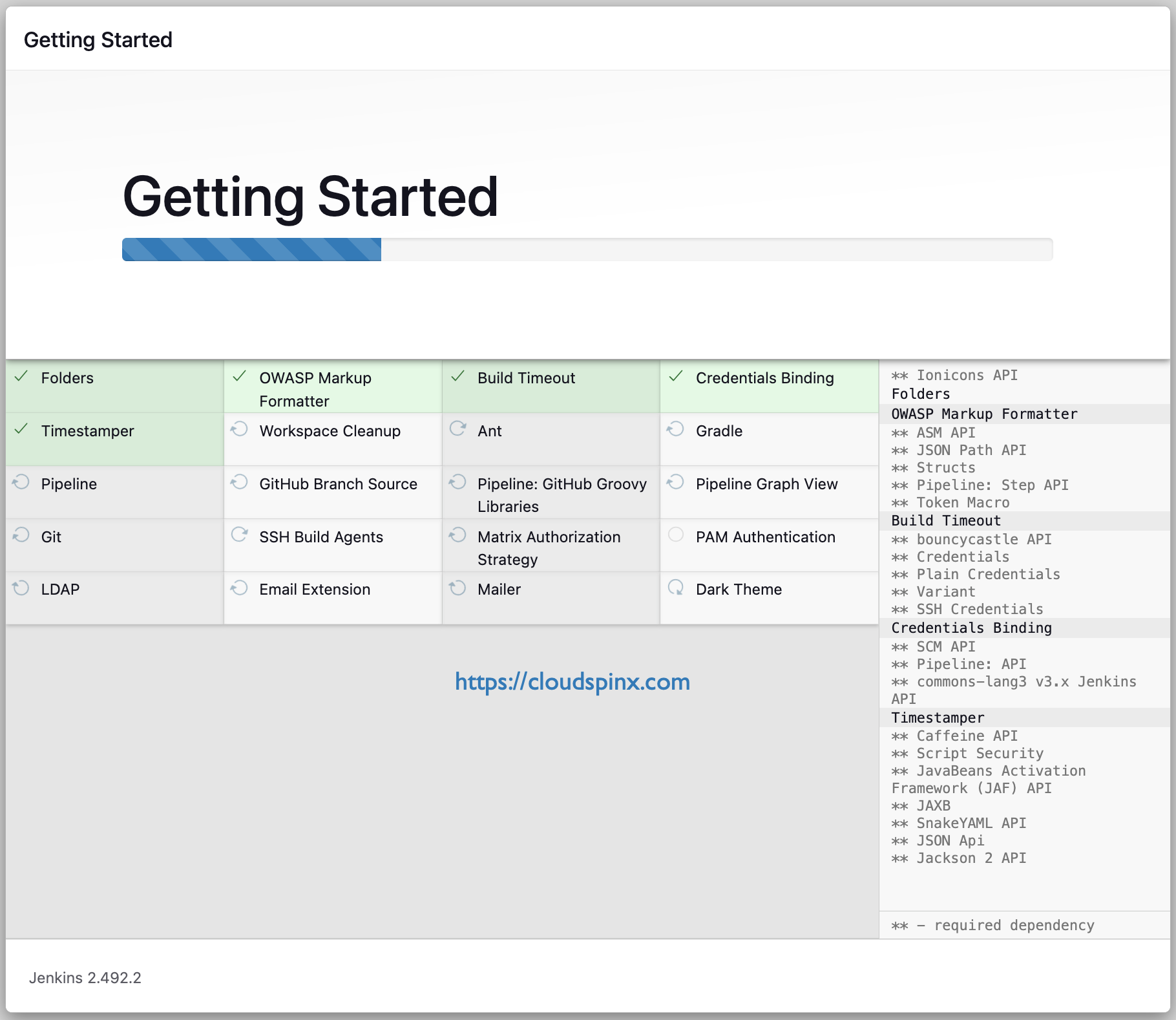This screenshot has height=1020, width=1176.
Task: Click the installation progress bar
Action: pyautogui.click(x=587, y=249)
